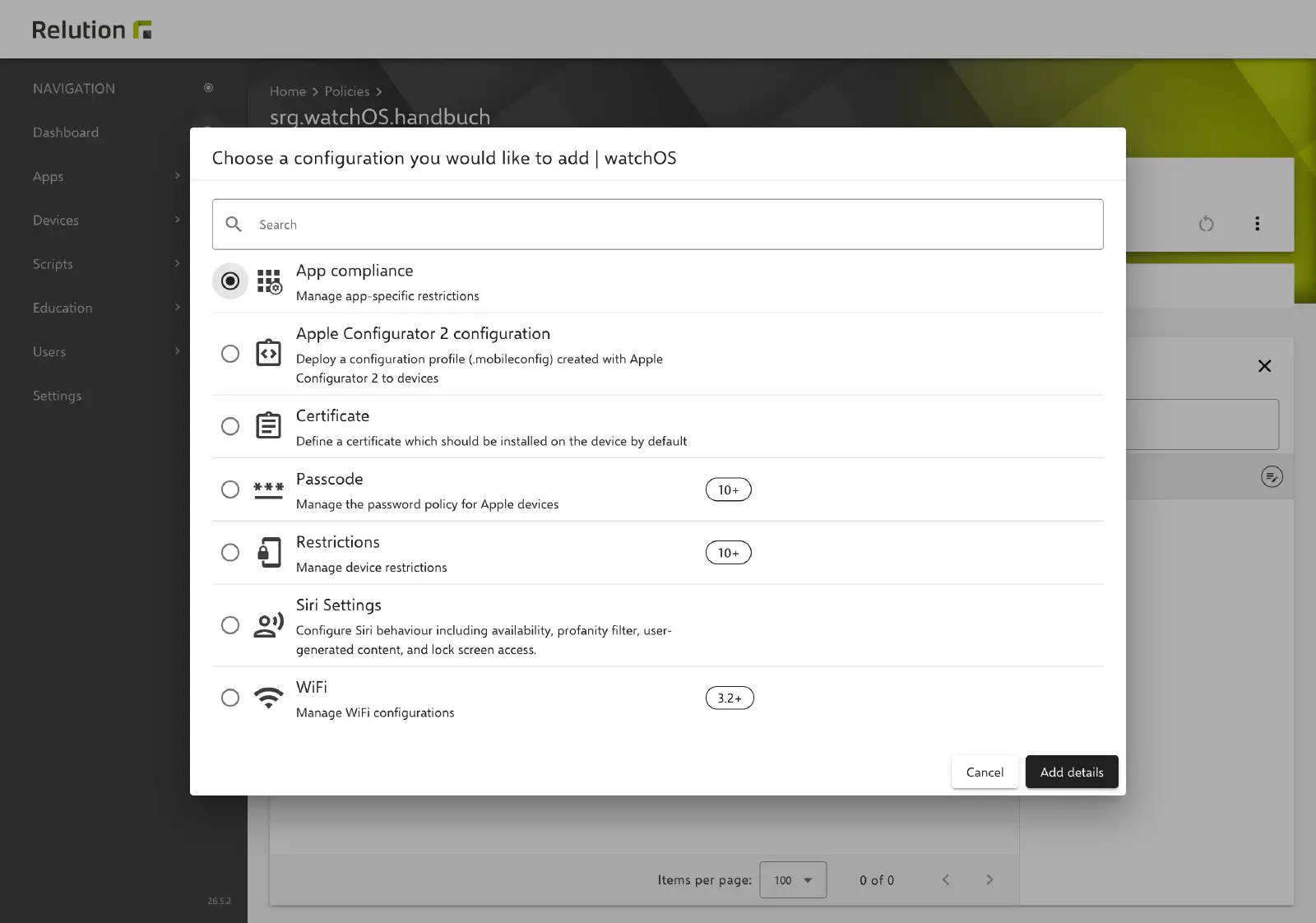This screenshot has height=923, width=1316.
Task: Click the Cancel button
Action: [x=985, y=772]
